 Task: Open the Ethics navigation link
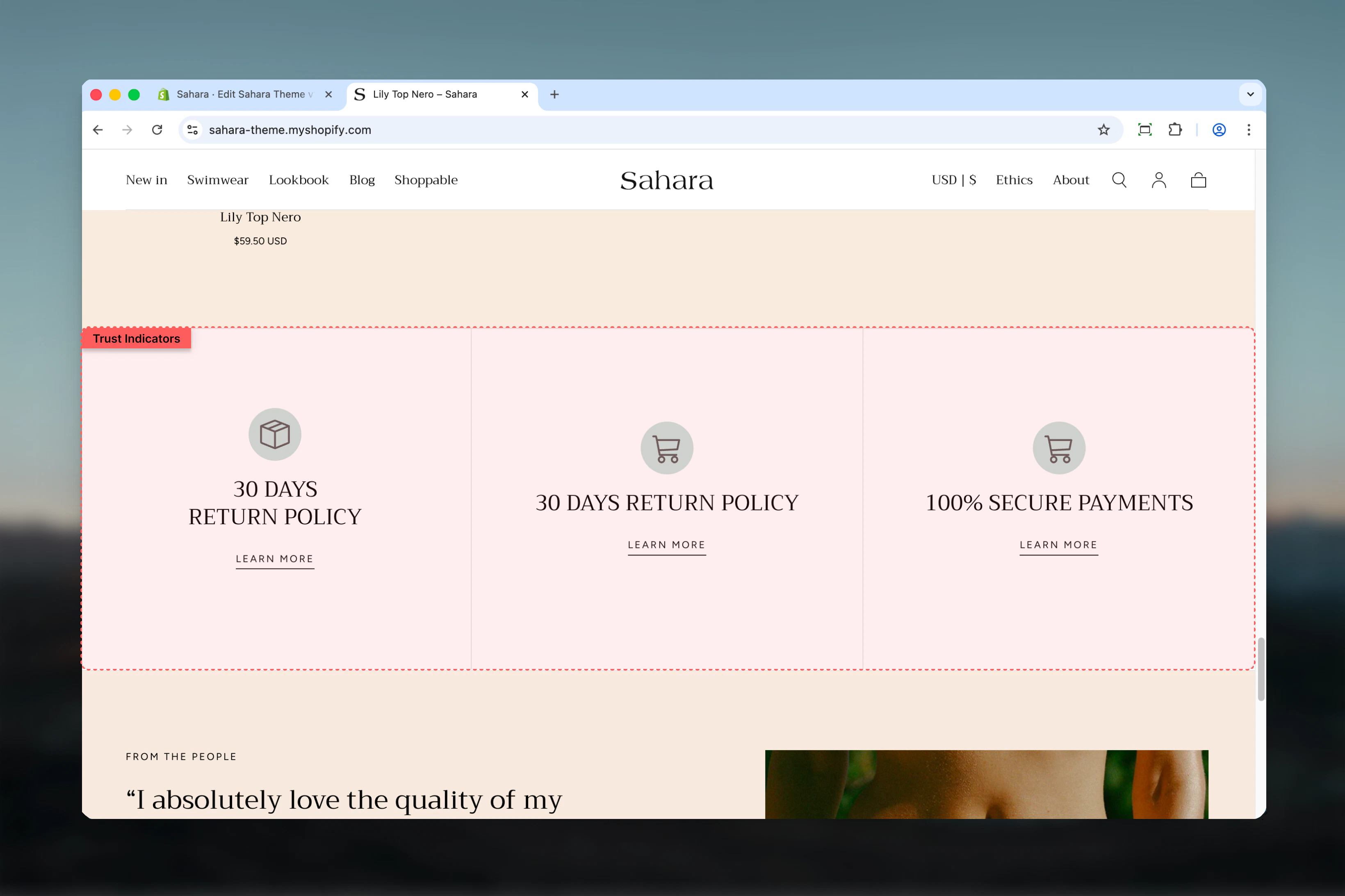1014,180
